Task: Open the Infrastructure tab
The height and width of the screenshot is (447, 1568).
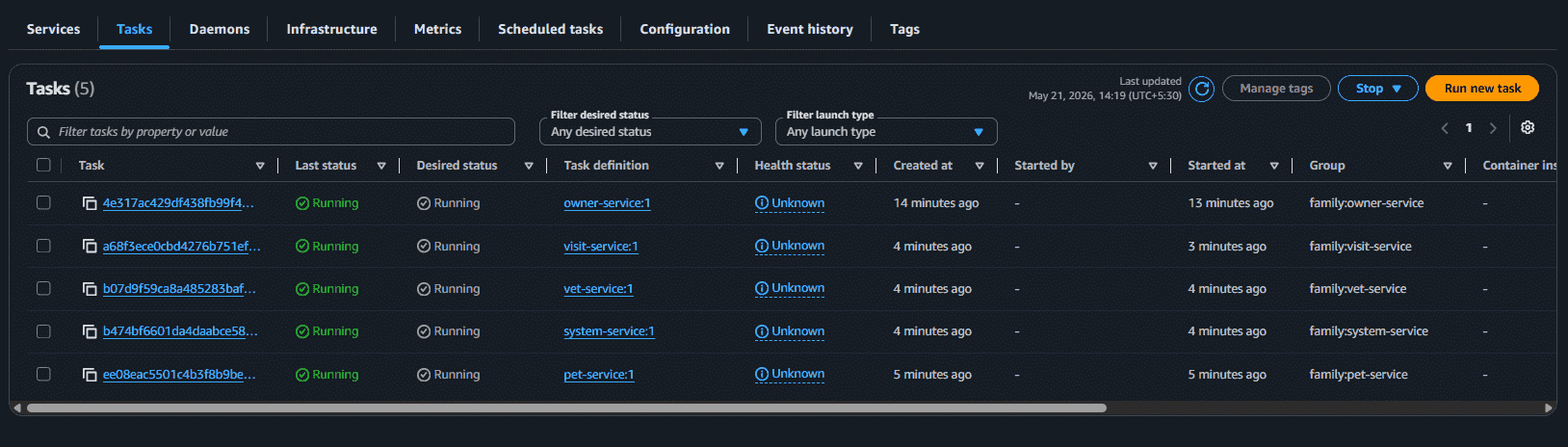Action: coord(331,29)
